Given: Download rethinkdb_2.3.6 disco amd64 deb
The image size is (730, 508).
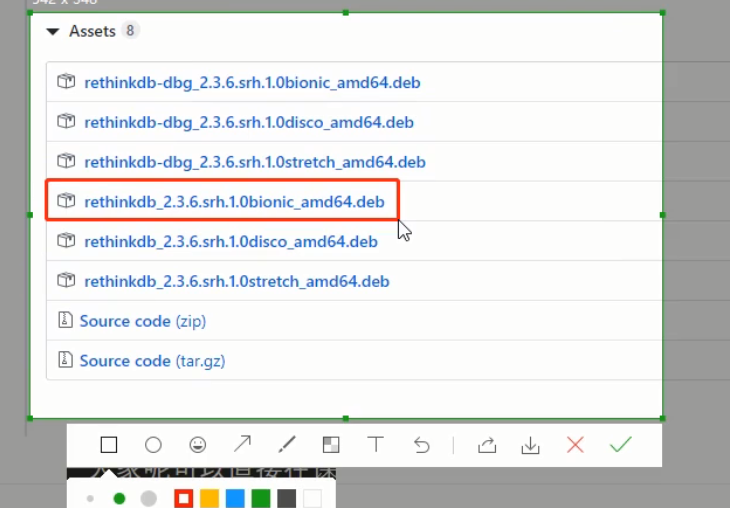Looking at the screenshot, I should point(231,242).
